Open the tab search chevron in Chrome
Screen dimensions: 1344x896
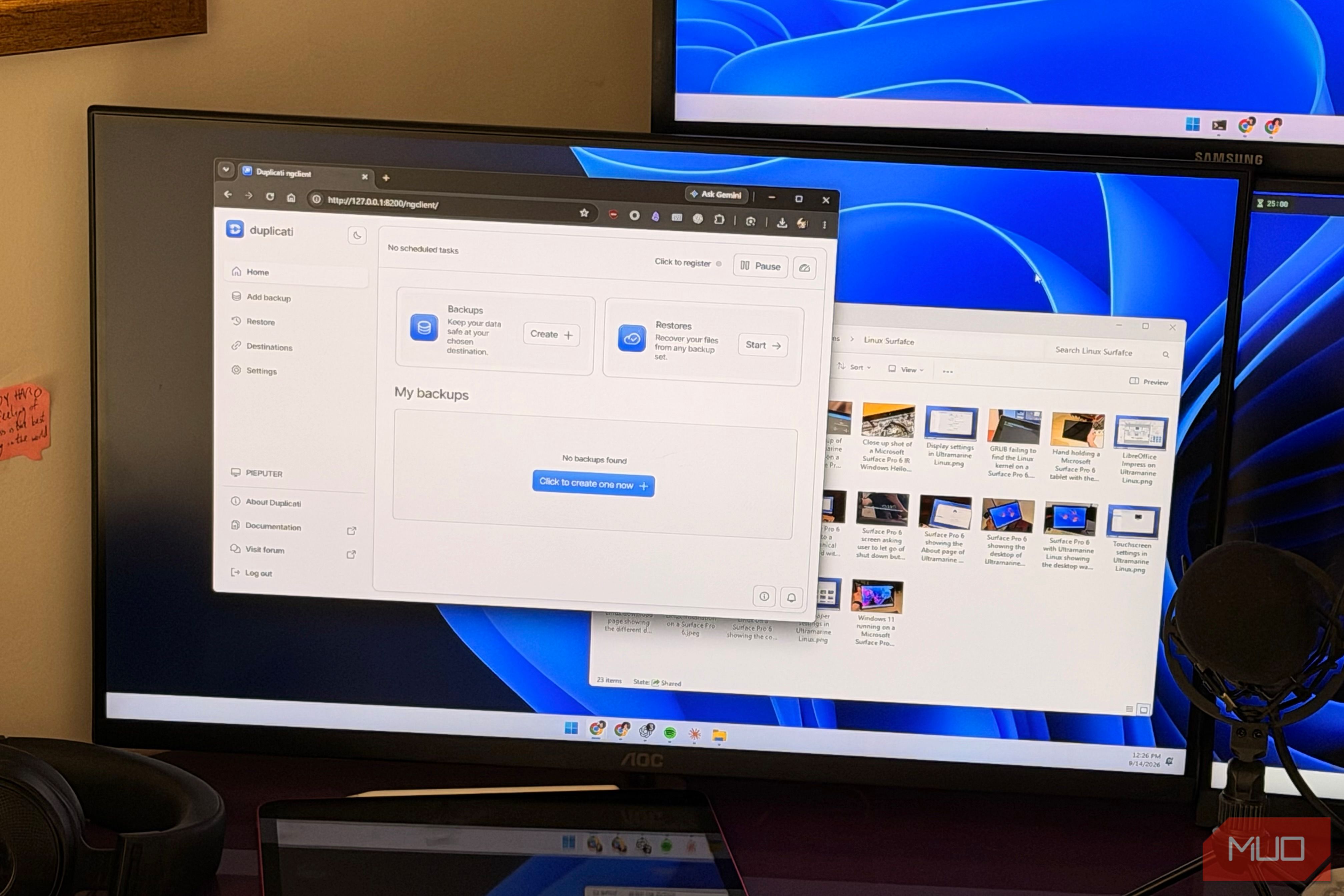[x=226, y=169]
